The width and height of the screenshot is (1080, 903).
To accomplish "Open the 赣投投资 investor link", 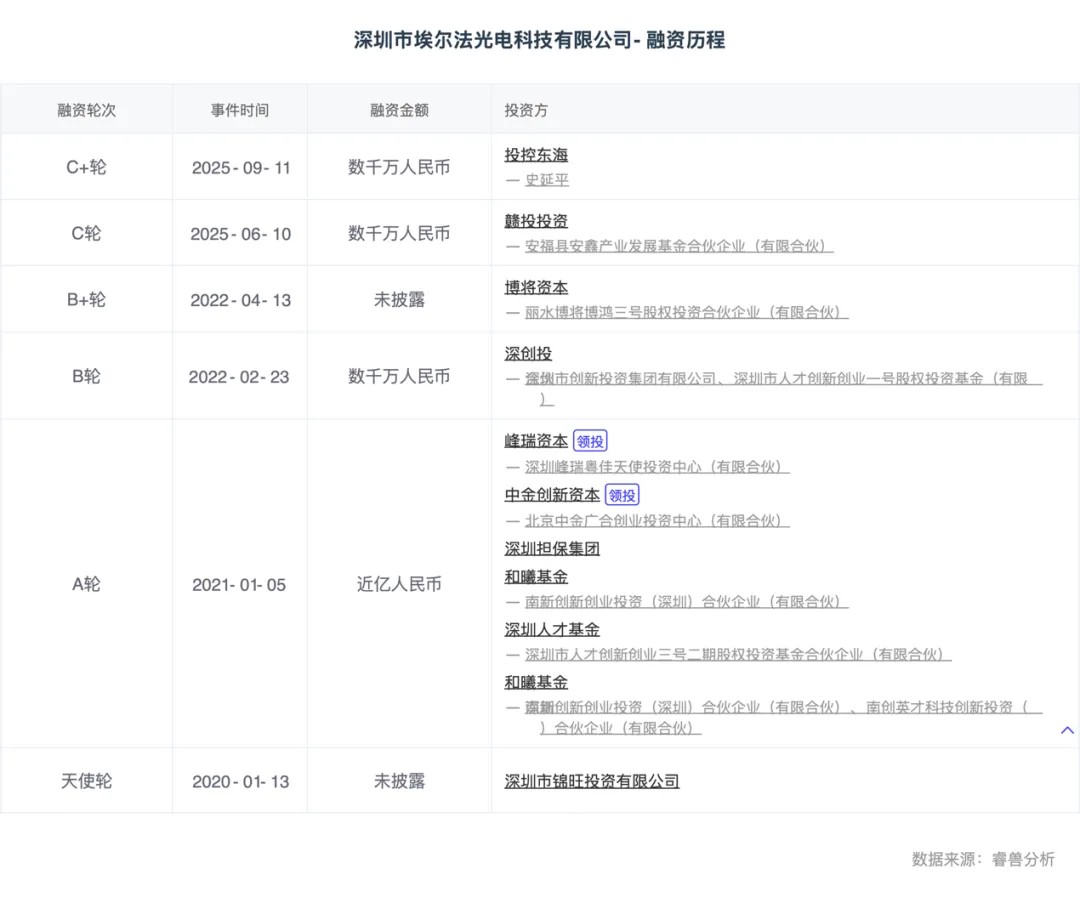I will coord(536,221).
